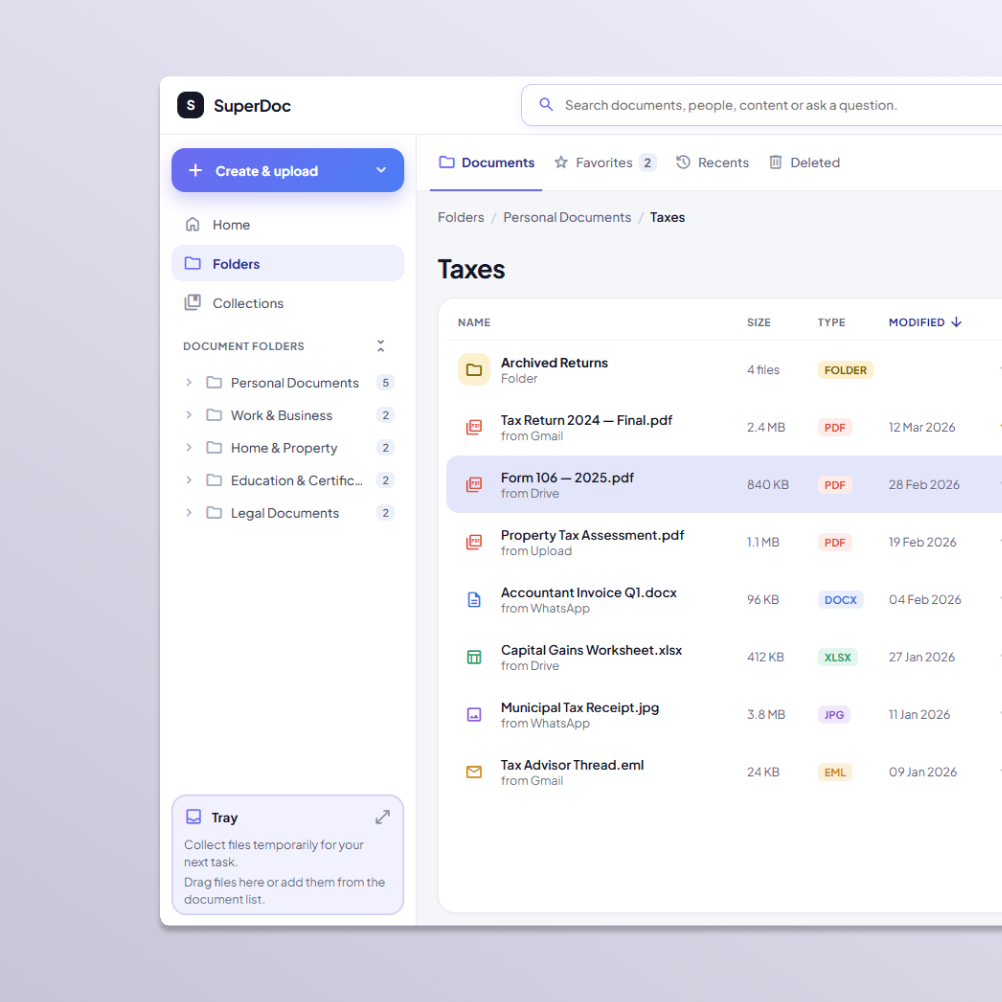Screen dimensions: 1002x1002
Task: Sort by the Type column header
Action: [831, 323]
